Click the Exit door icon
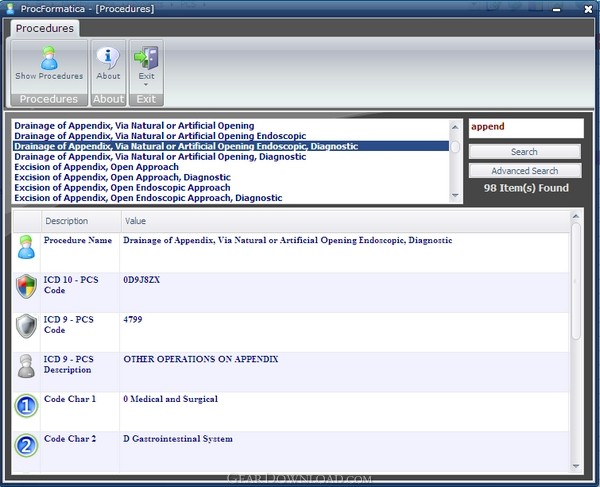600x487 pixels. tap(146, 58)
